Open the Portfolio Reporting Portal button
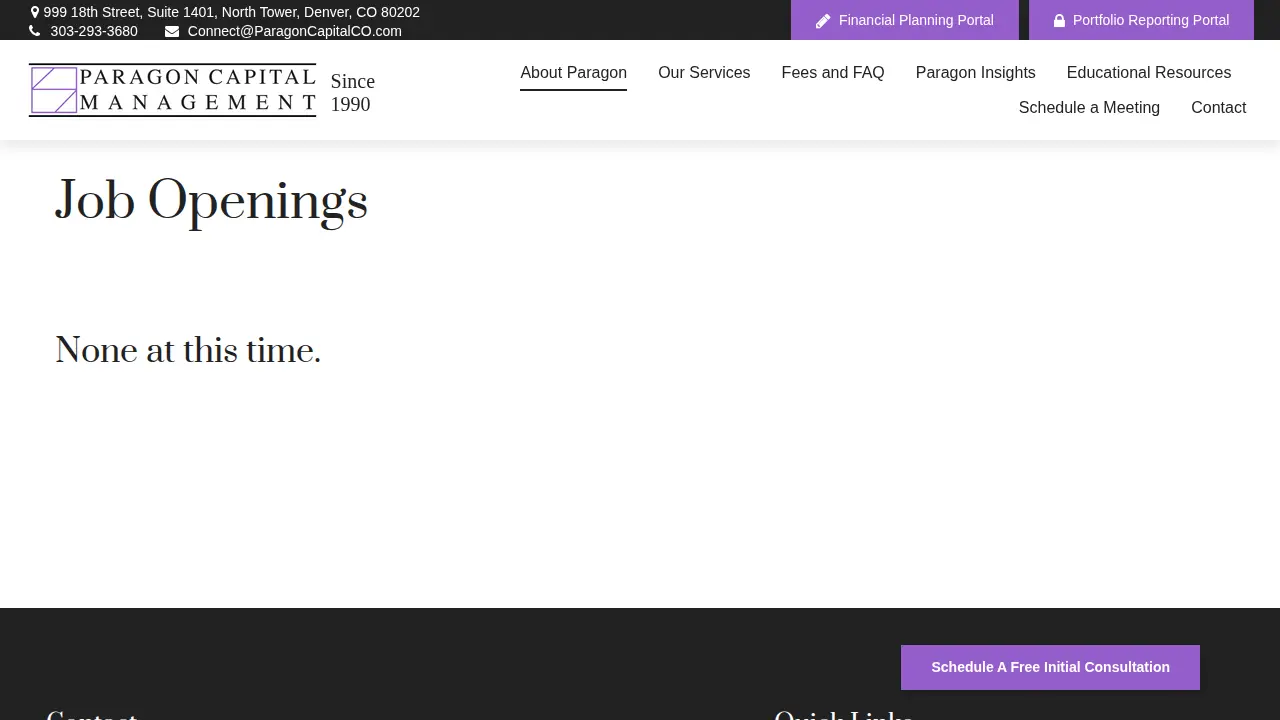1280x720 pixels. click(1141, 20)
